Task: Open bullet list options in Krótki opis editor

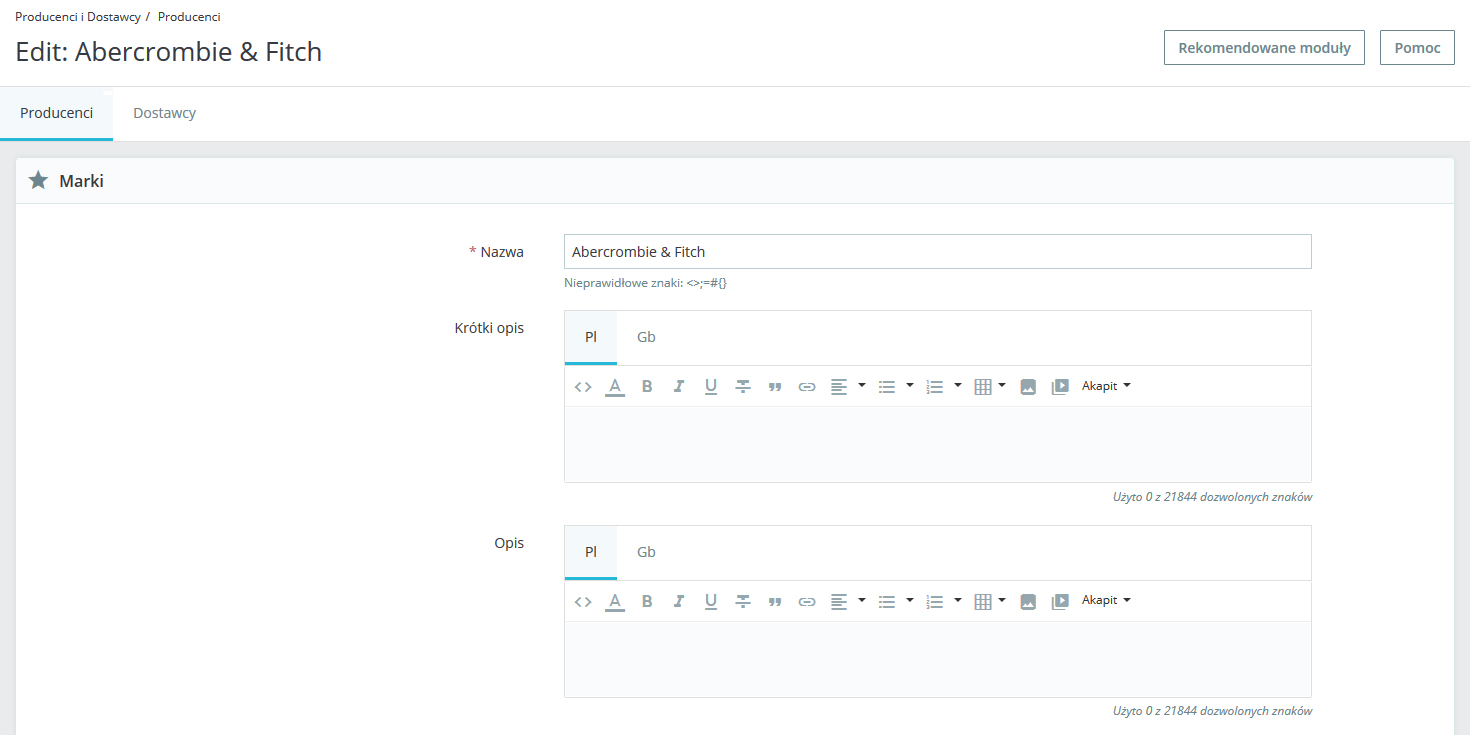Action: click(x=910, y=386)
